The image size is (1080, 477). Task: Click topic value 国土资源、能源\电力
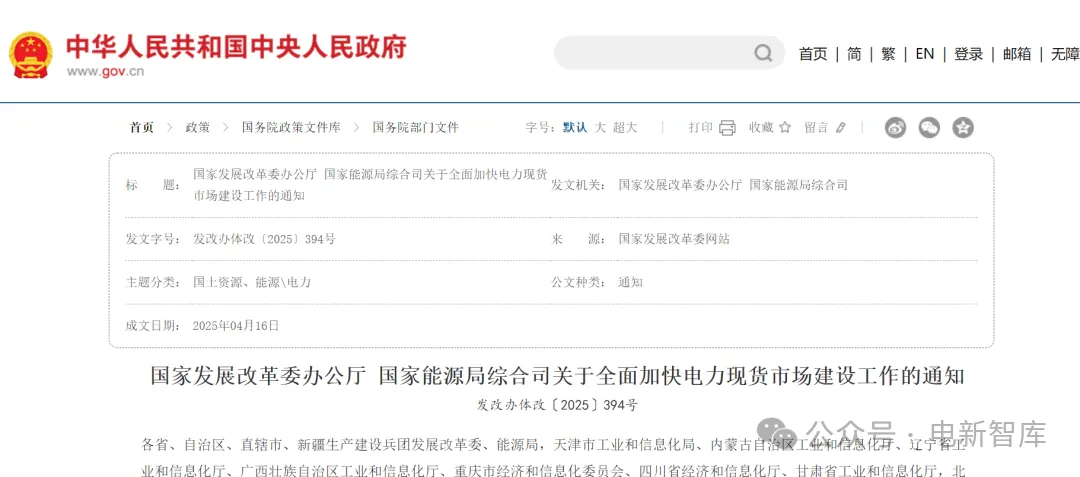[x=252, y=282]
